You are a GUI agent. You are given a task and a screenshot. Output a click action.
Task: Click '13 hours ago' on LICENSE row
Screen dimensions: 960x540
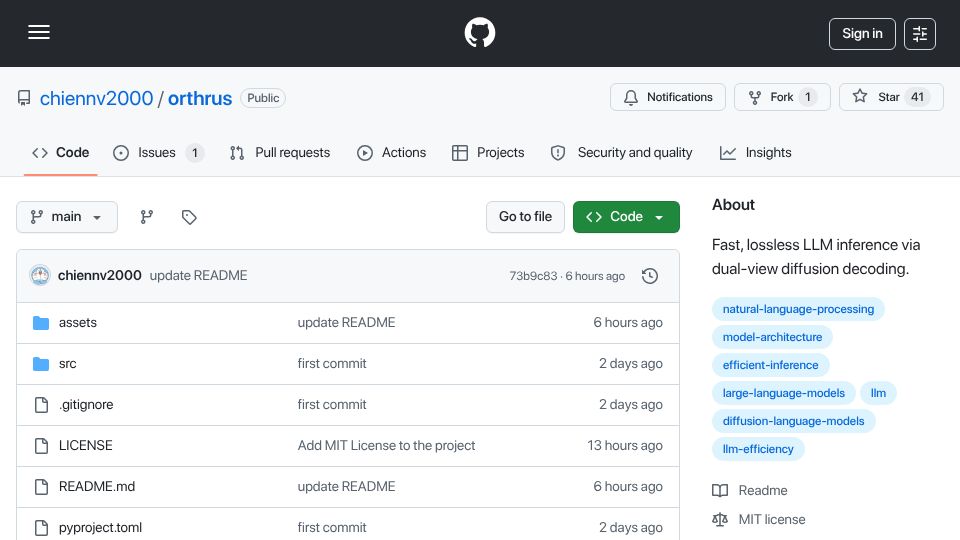[624, 446]
